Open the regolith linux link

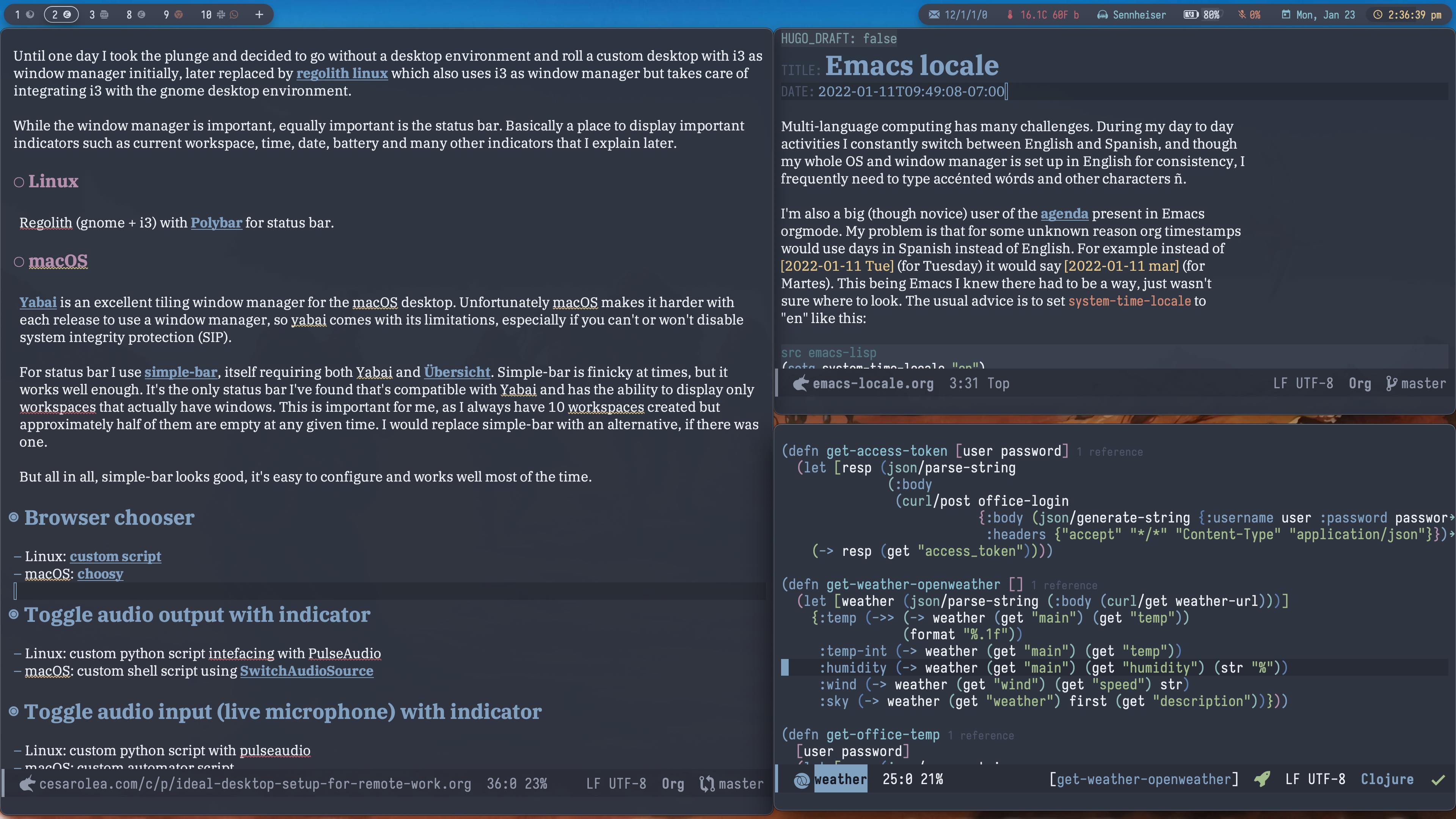(342, 74)
